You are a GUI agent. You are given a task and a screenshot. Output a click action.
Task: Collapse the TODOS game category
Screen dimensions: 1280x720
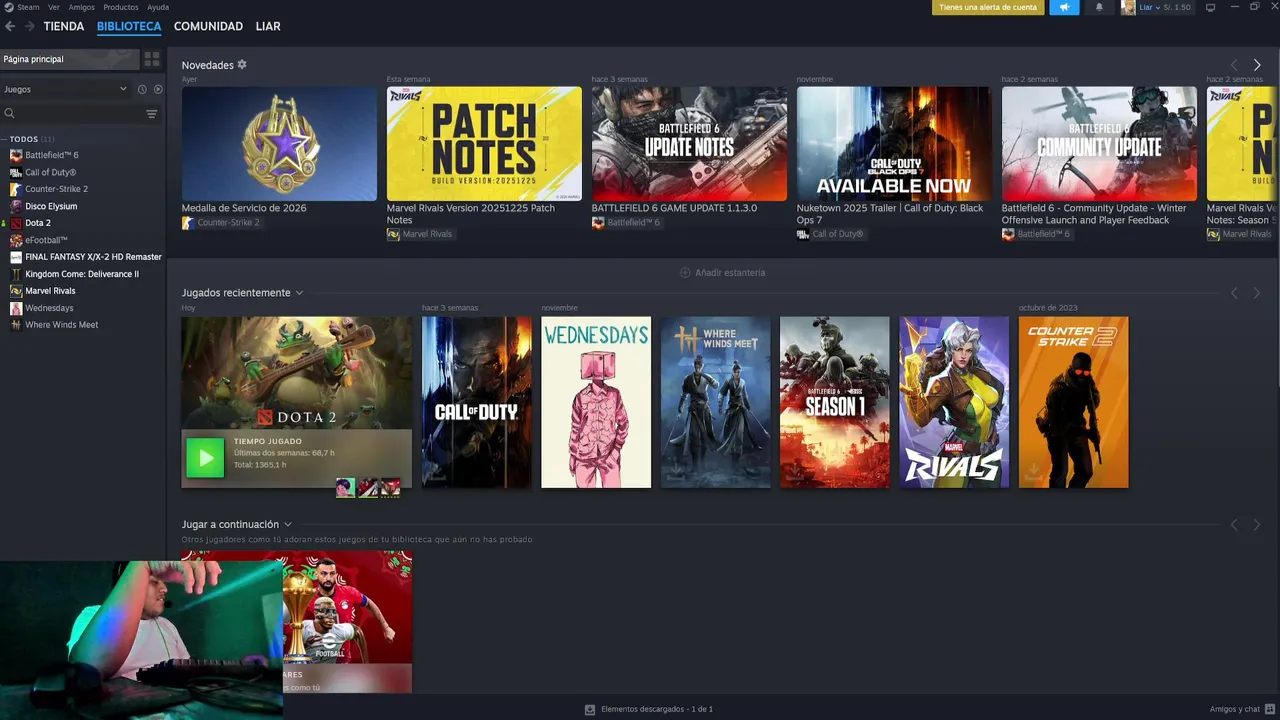[x=4, y=139]
